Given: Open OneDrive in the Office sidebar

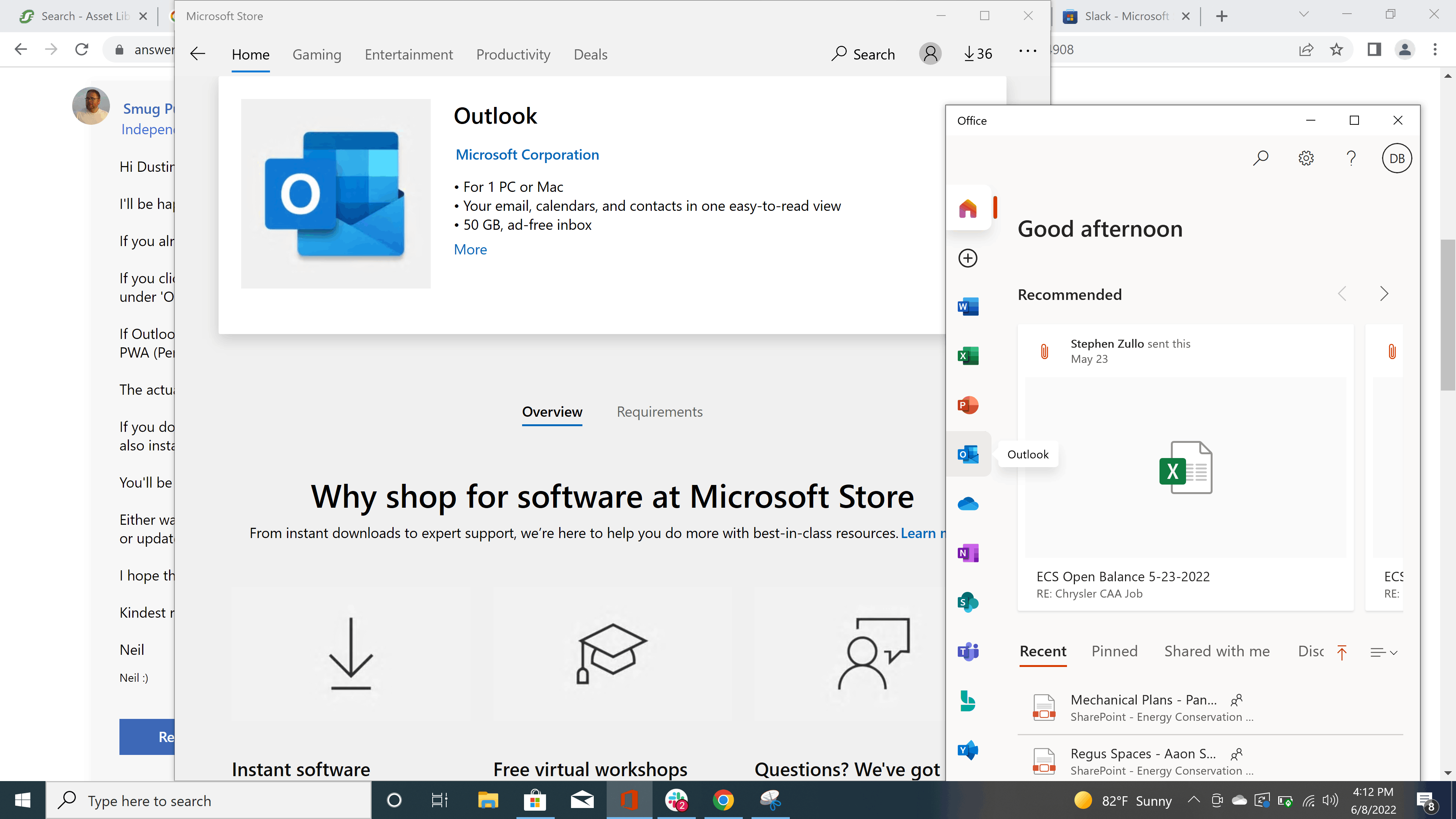Looking at the screenshot, I should tap(968, 503).
